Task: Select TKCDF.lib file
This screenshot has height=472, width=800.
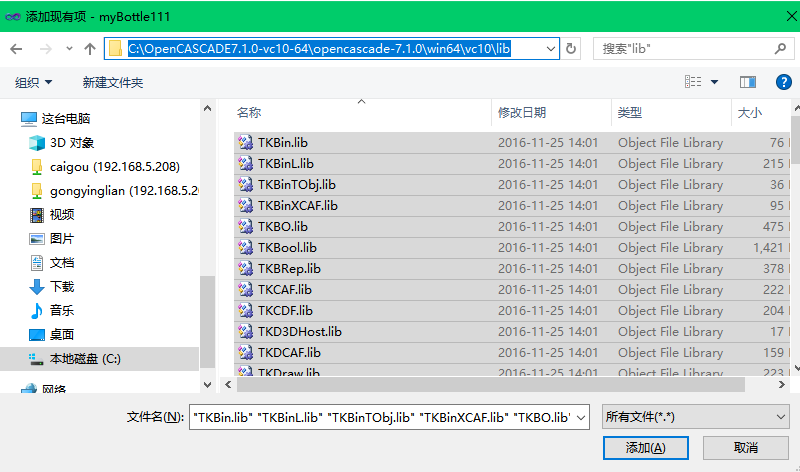Action: coord(512,310)
